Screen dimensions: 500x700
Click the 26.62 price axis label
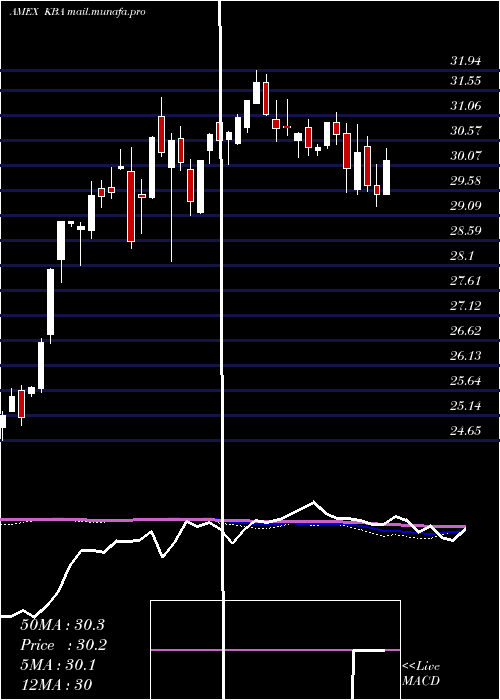(x=465, y=331)
